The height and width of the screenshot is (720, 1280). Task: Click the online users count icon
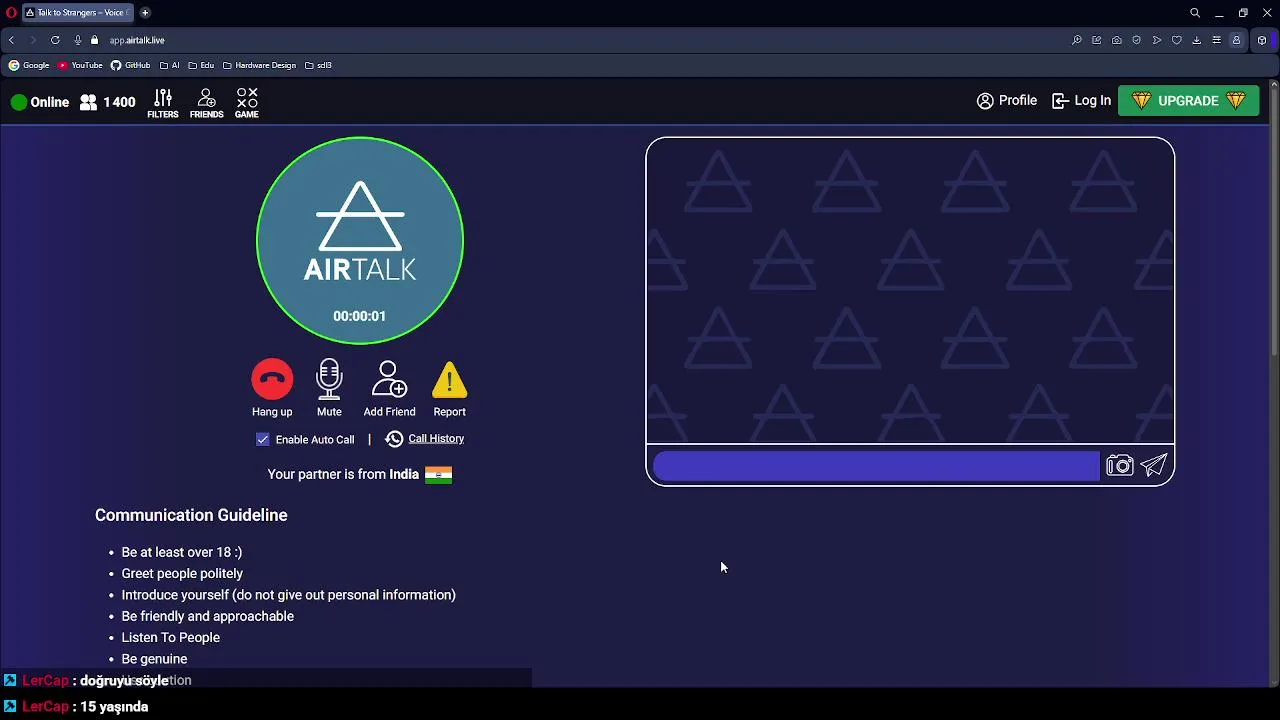click(x=88, y=102)
